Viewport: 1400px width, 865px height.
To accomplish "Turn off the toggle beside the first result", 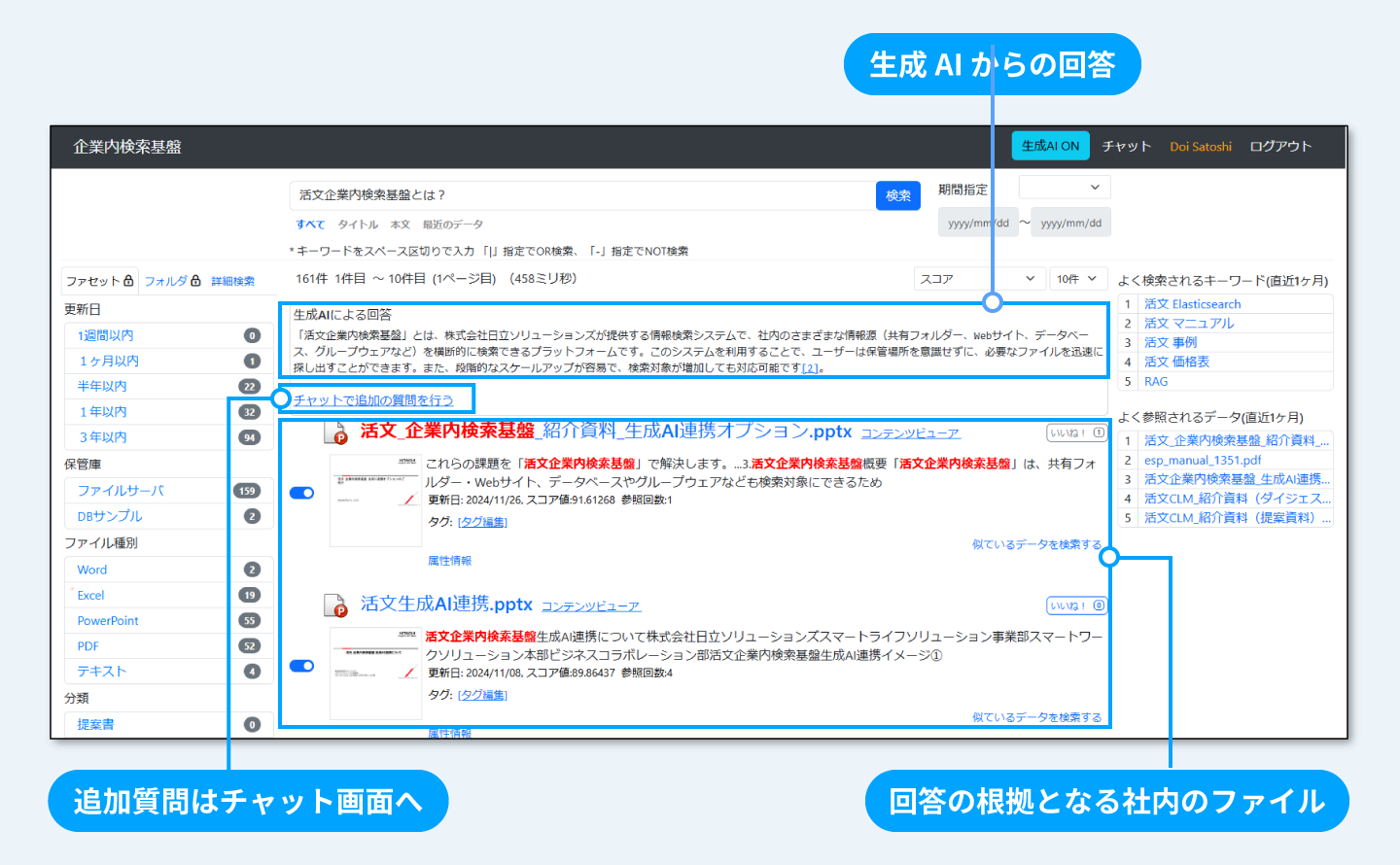I will pyautogui.click(x=301, y=492).
